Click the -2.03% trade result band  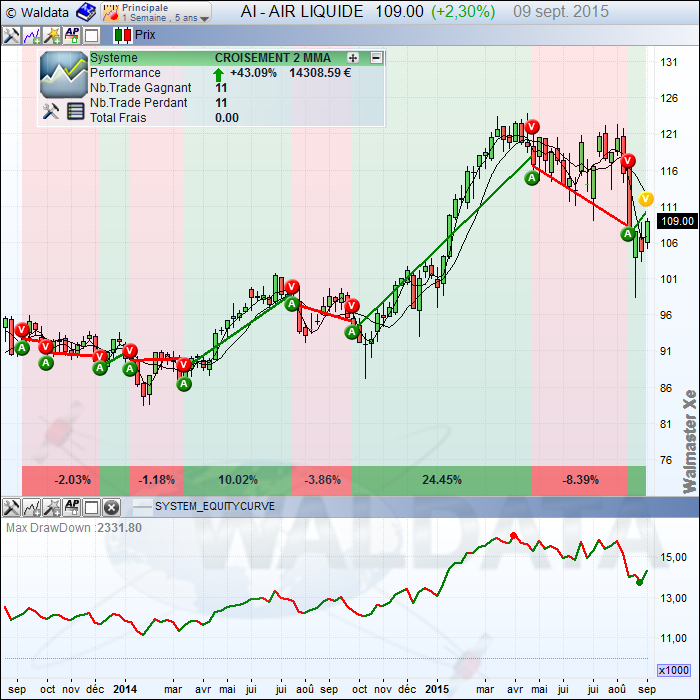point(61,480)
